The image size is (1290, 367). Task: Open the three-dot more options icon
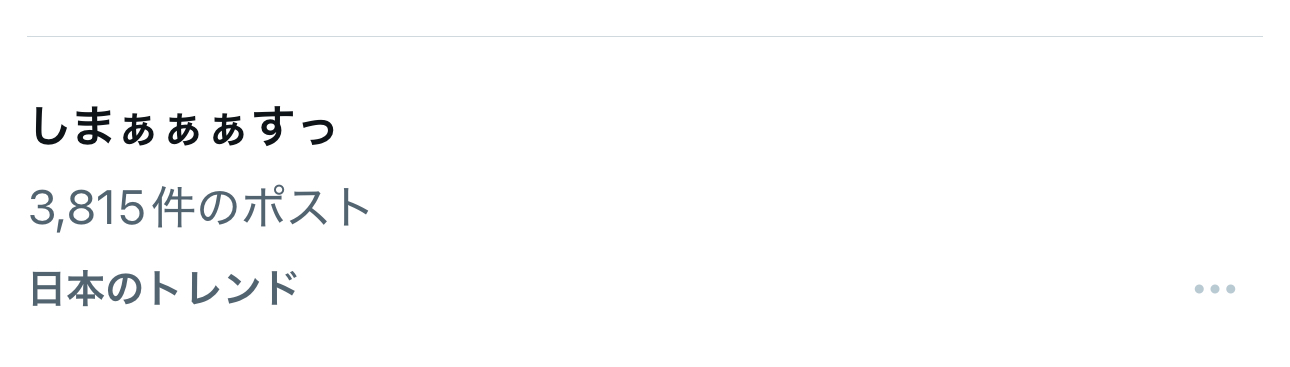coord(1215,289)
